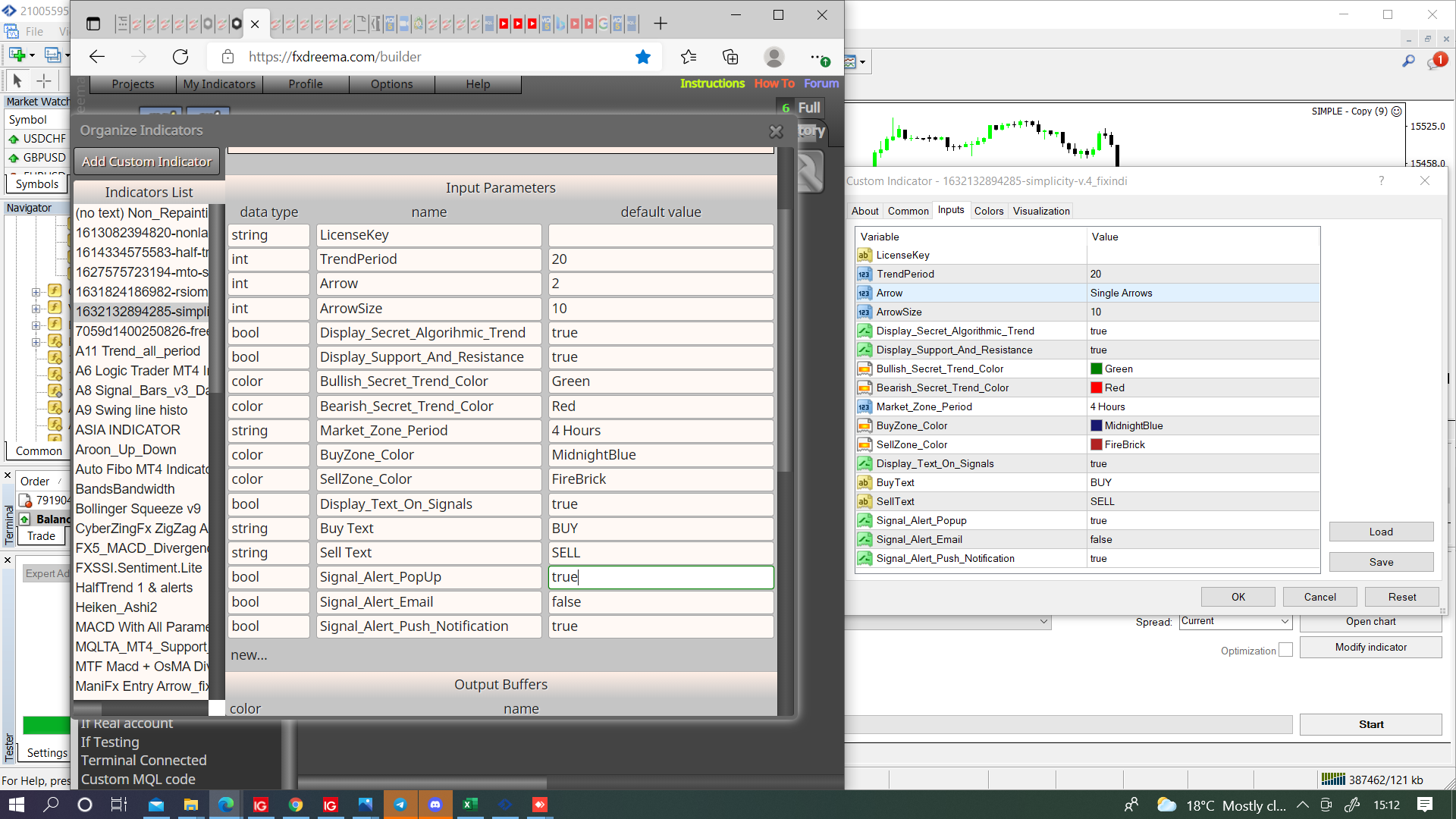Enable the Optimization checkbox
Screen dimensions: 1456x819
pyautogui.click(x=1285, y=650)
